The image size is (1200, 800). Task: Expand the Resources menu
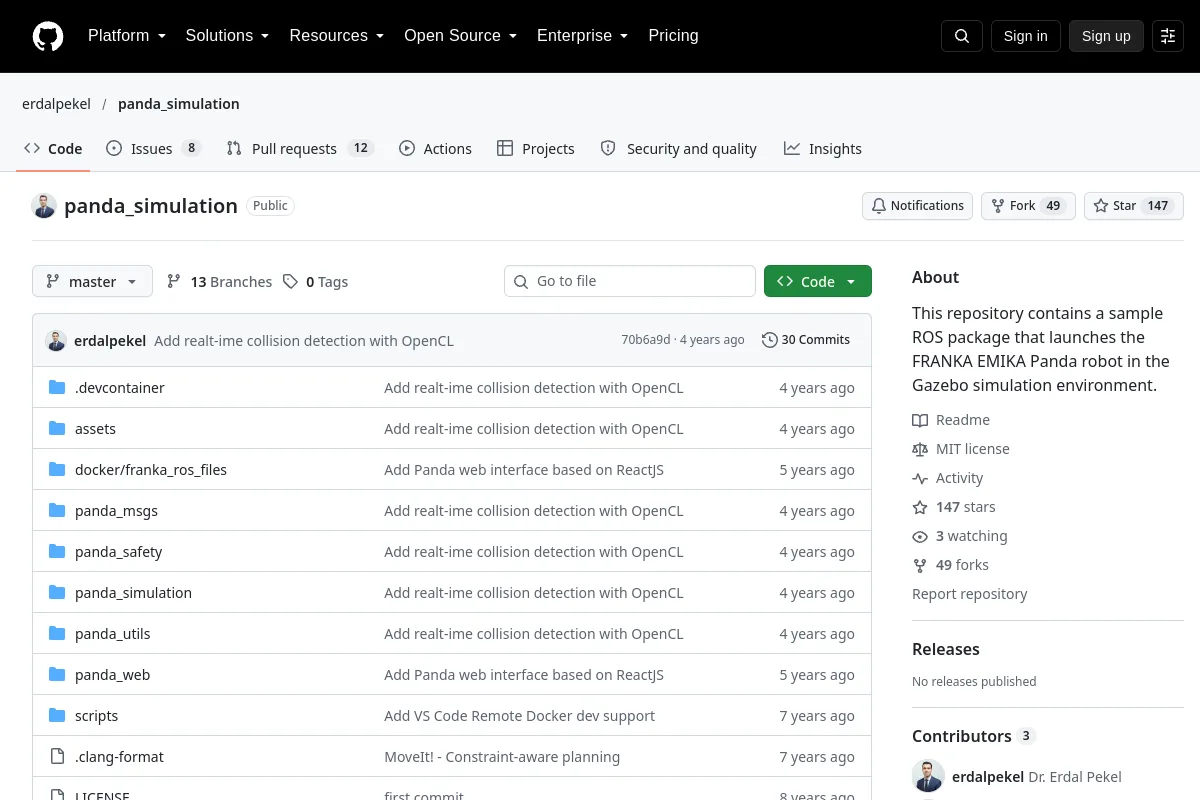click(337, 35)
